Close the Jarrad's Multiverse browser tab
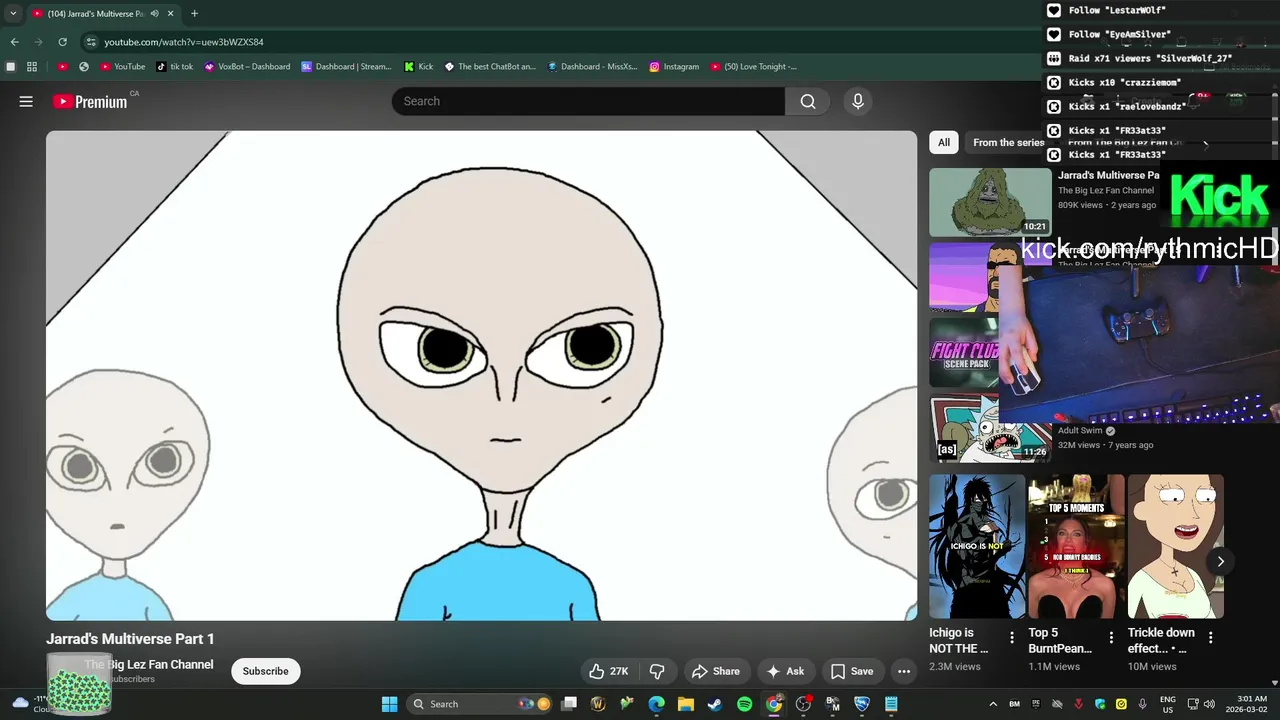Screen dimensions: 1280x720 (x=171, y=13)
